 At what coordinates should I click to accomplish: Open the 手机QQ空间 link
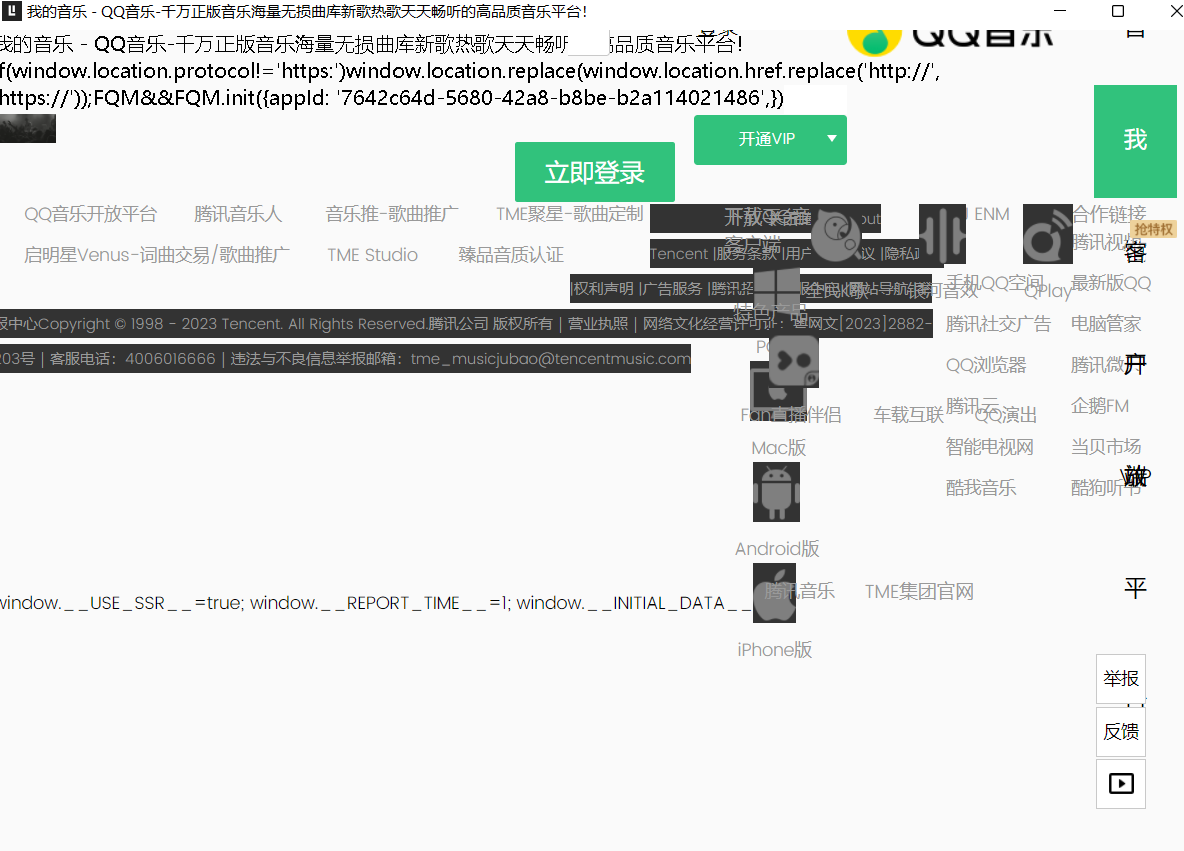995,283
